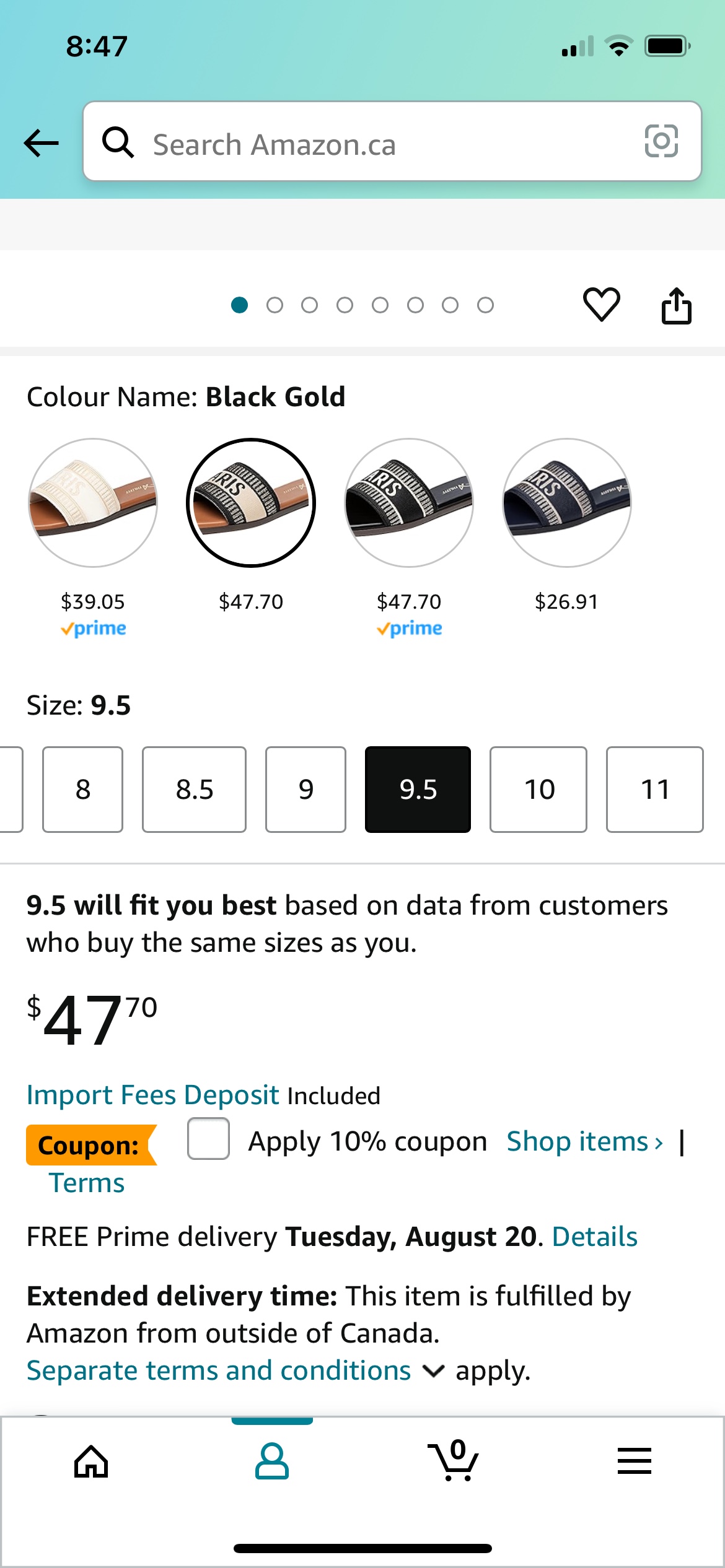Open delivery Details link
Image resolution: width=725 pixels, height=1568 pixels.
(x=594, y=1237)
